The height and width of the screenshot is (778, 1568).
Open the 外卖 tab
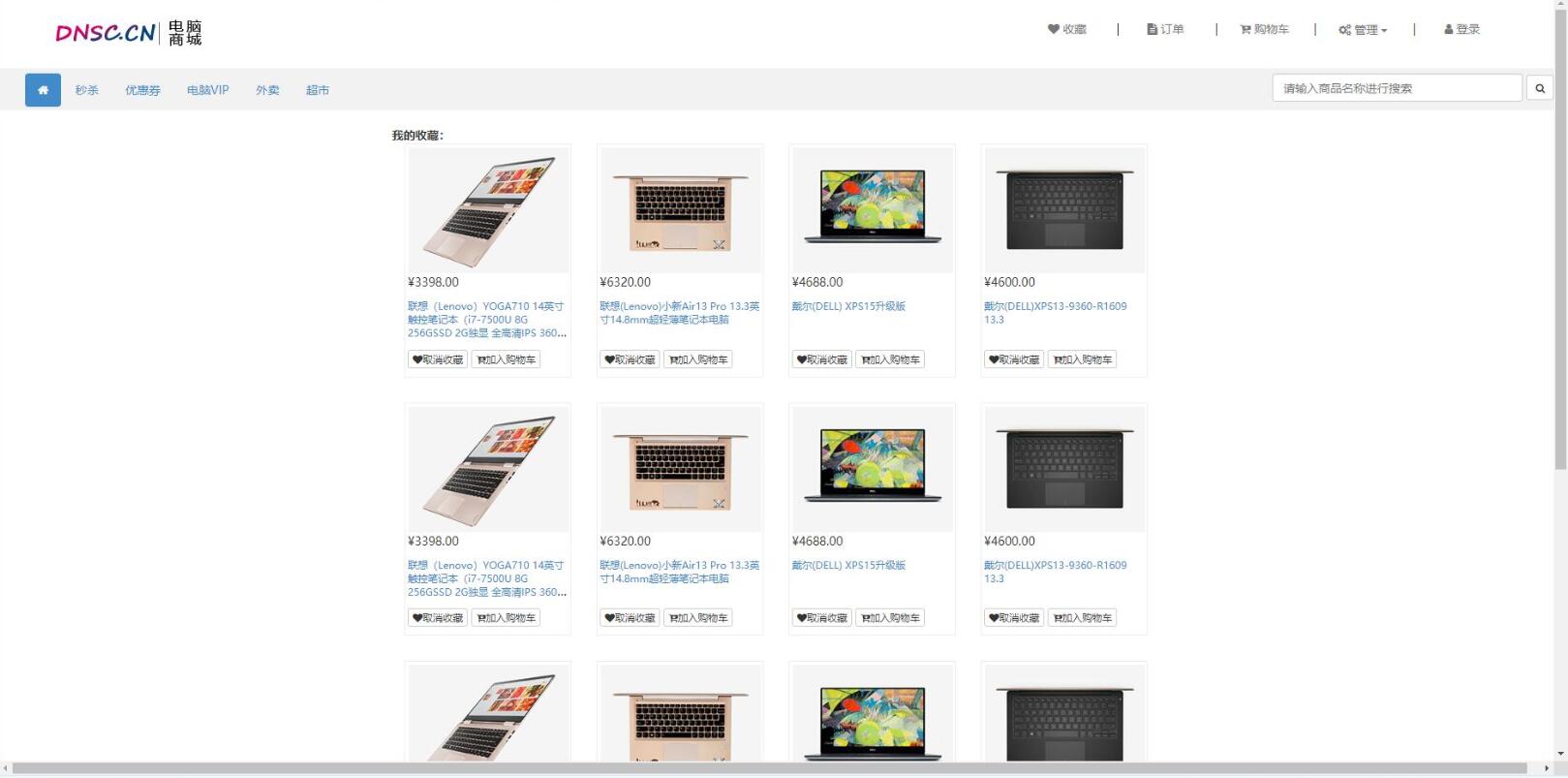pos(267,90)
